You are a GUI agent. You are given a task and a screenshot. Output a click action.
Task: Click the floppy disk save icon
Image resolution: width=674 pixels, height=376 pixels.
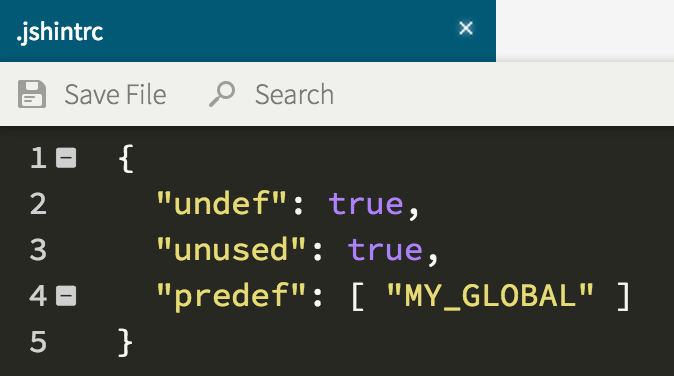32,94
